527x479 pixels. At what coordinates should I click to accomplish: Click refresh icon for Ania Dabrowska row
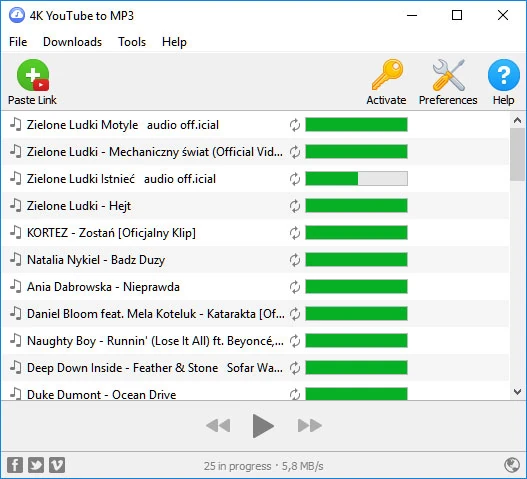(x=295, y=287)
